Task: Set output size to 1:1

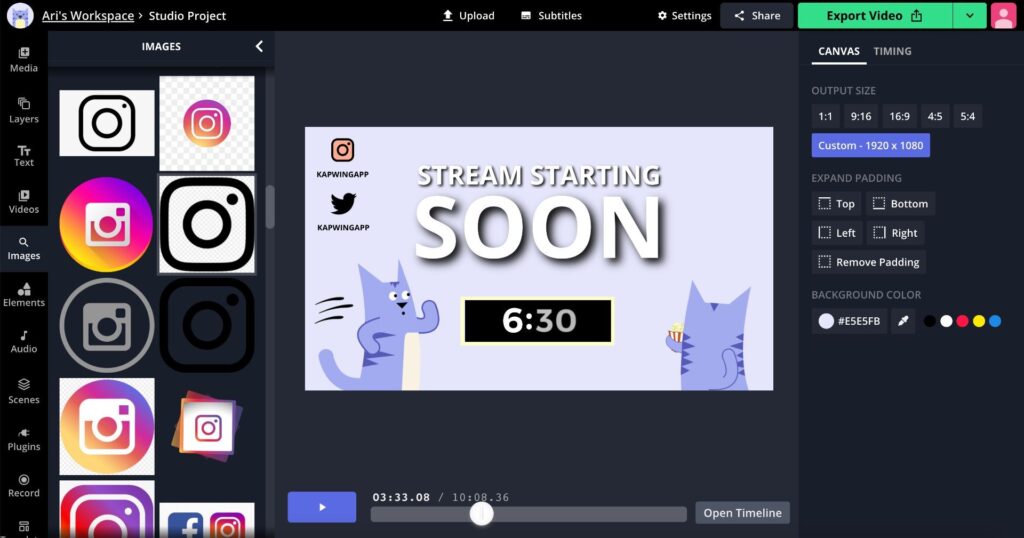Action: pyautogui.click(x=825, y=116)
